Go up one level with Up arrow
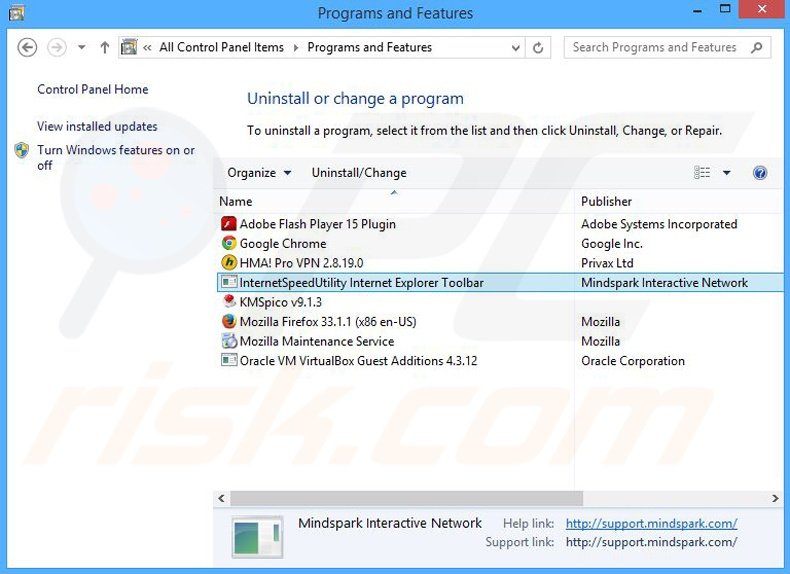790x574 pixels. [104, 48]
